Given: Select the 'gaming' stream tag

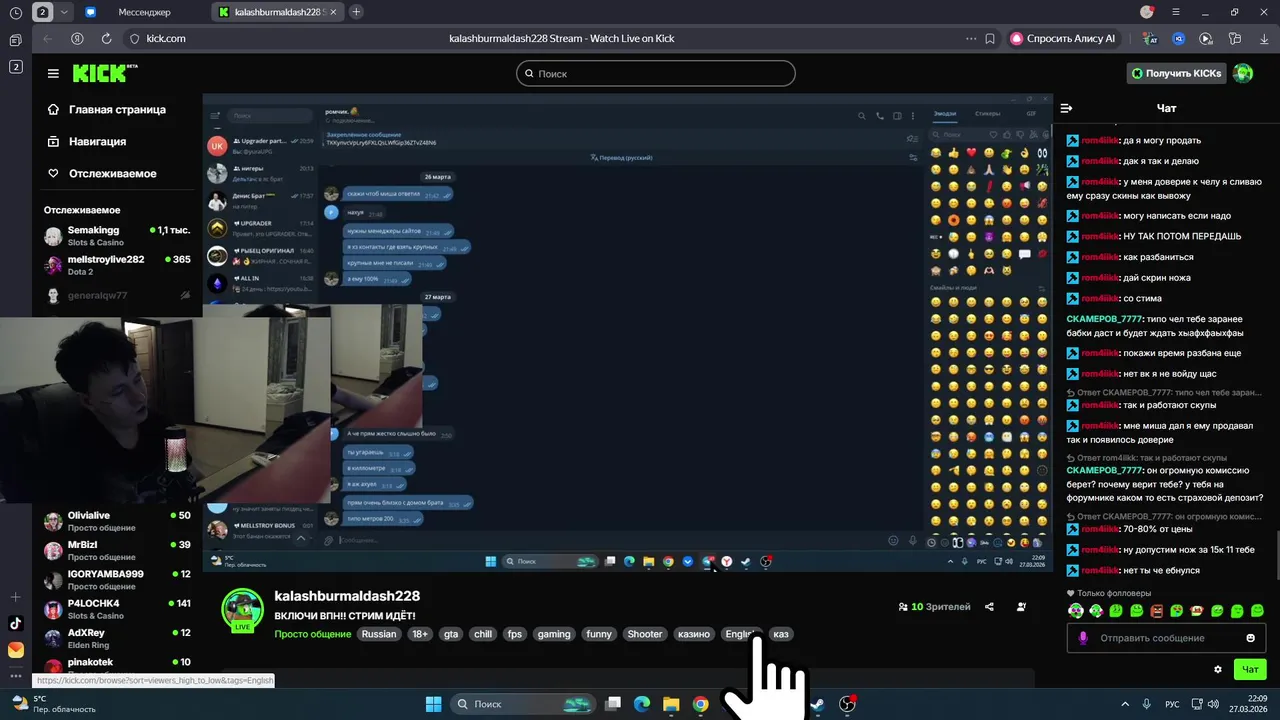Looking at the screenshot, I should coord(554,634).
